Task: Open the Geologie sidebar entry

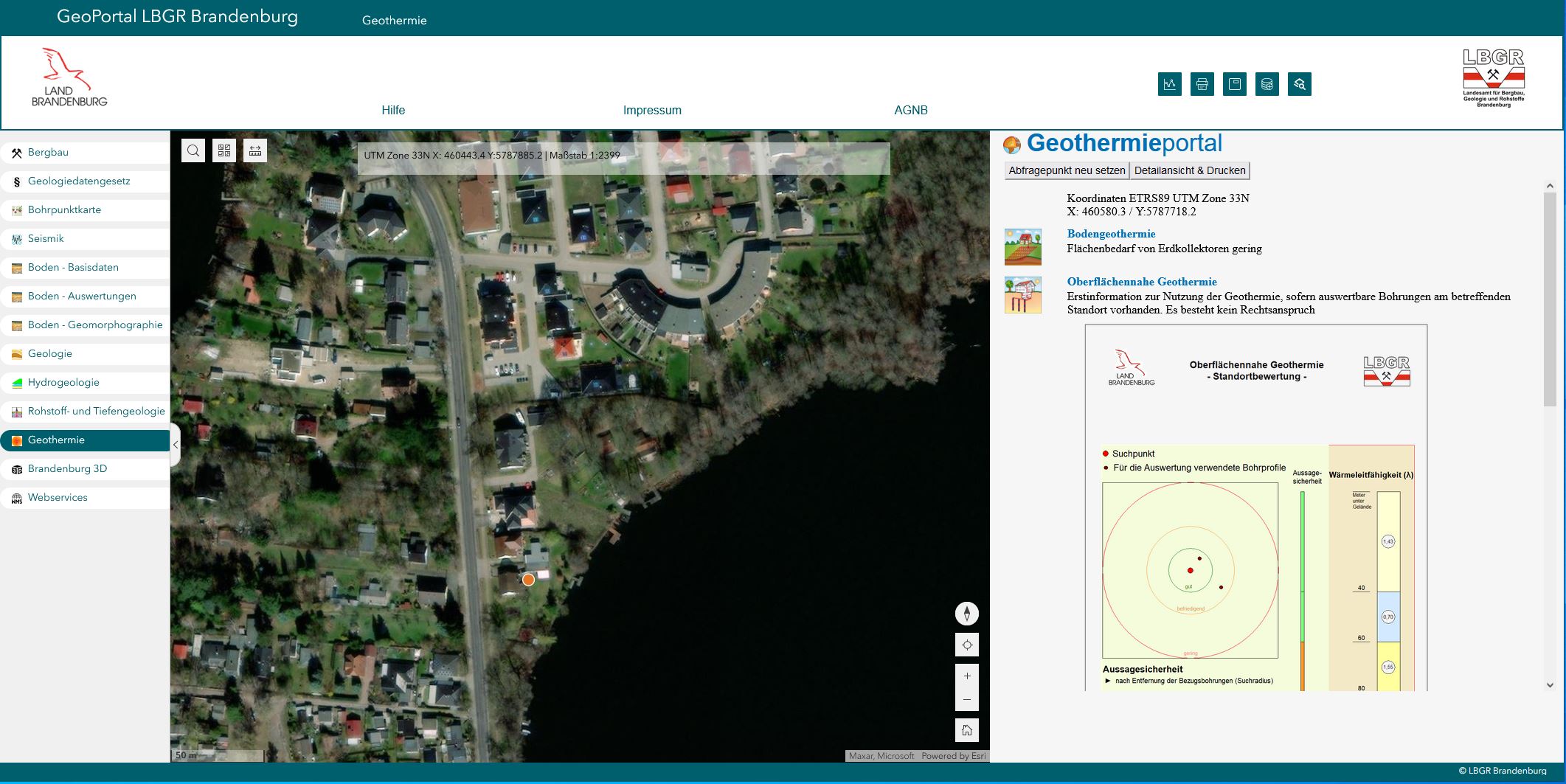Action: [x=86, y=354]
